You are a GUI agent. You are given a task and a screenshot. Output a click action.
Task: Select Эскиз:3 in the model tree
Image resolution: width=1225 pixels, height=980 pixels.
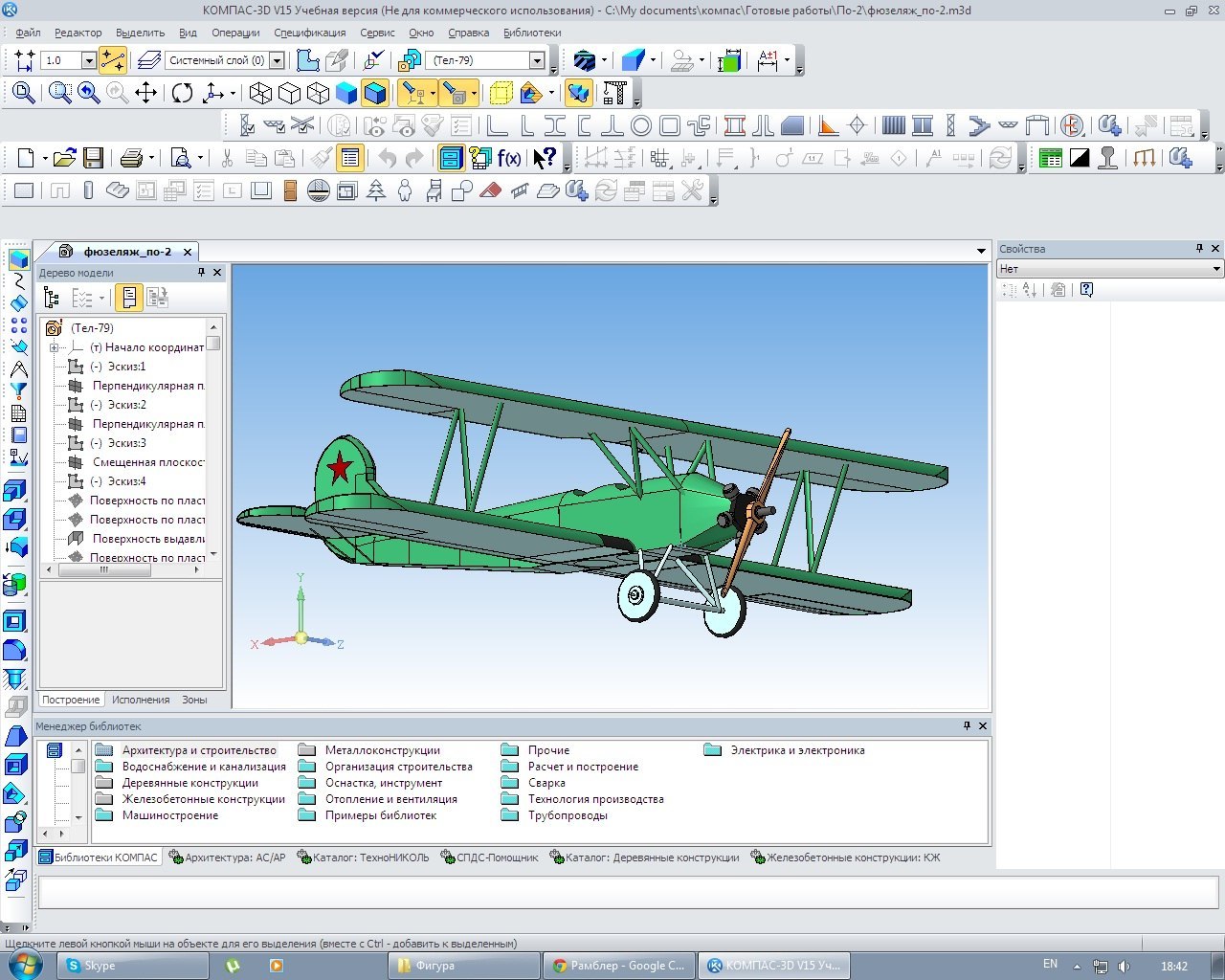[x=126, y=443]
